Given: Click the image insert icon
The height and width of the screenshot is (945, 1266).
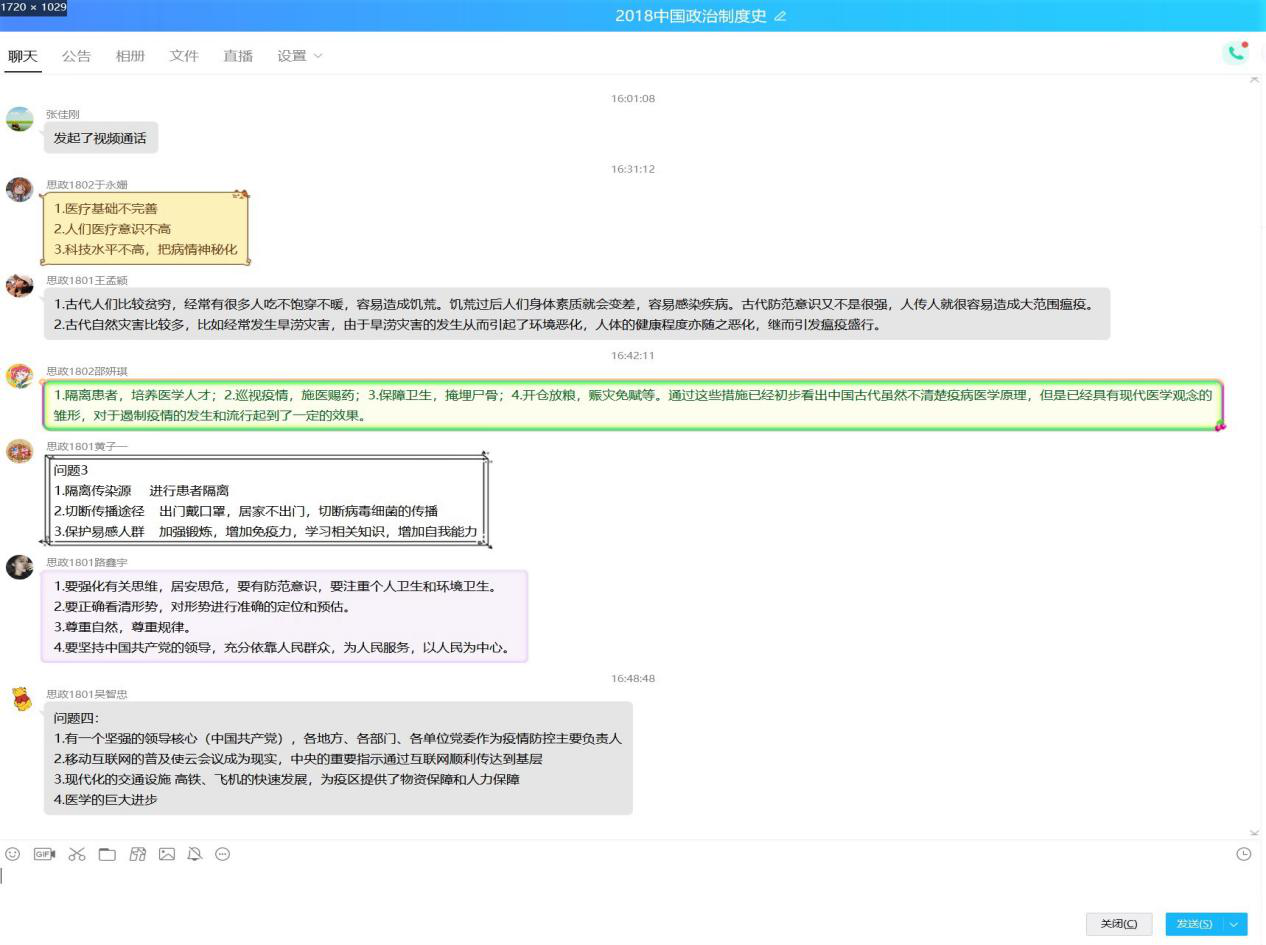Looking at the screenshot, I should pyautogui.click(x=167, y=854).
